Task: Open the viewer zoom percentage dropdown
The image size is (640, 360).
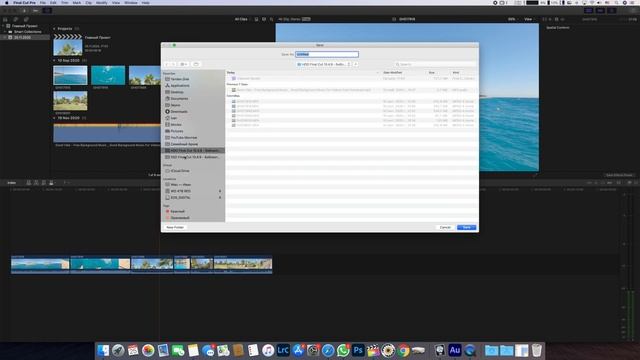Action: [x=512, y=19]
